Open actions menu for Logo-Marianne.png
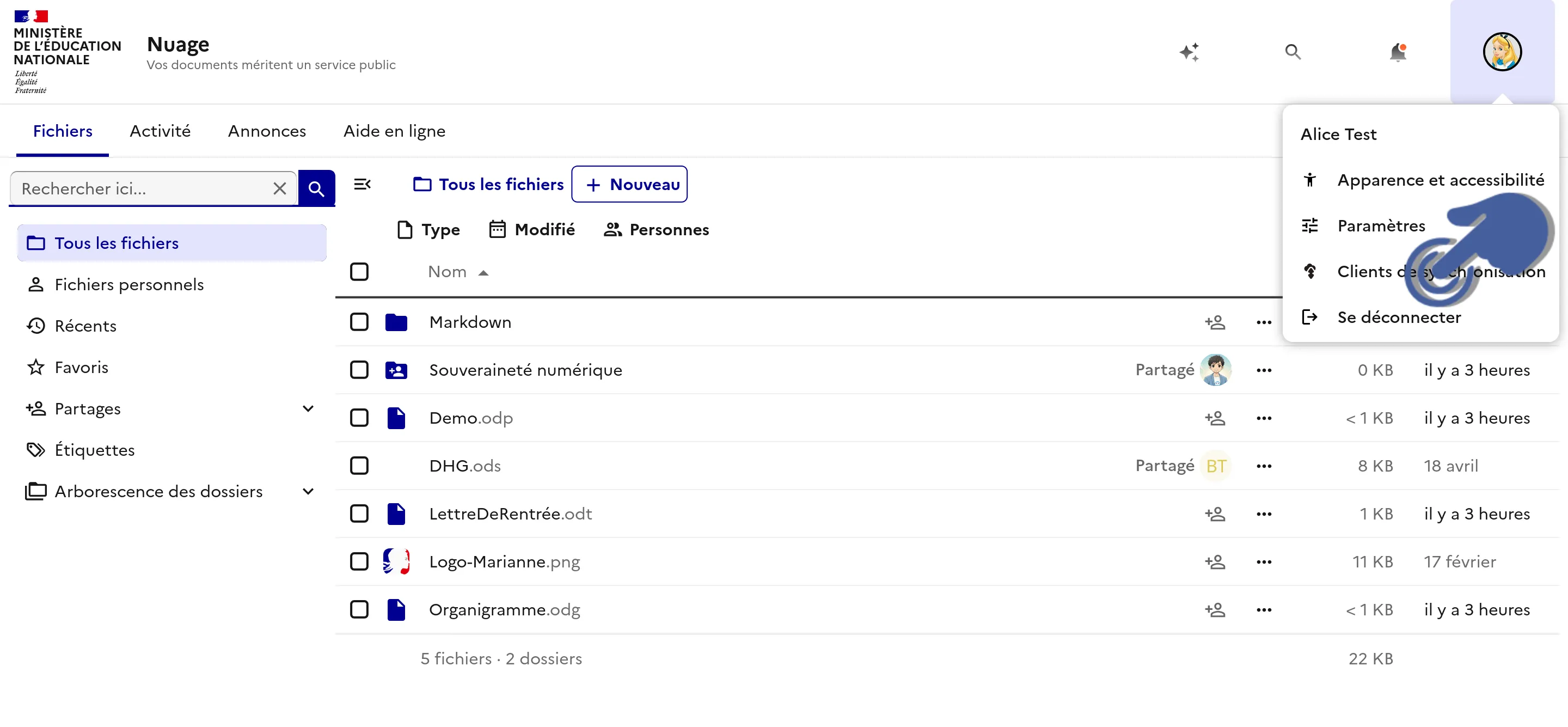Viewport: 1568px width, 727px height. [x=1264, y=561]
